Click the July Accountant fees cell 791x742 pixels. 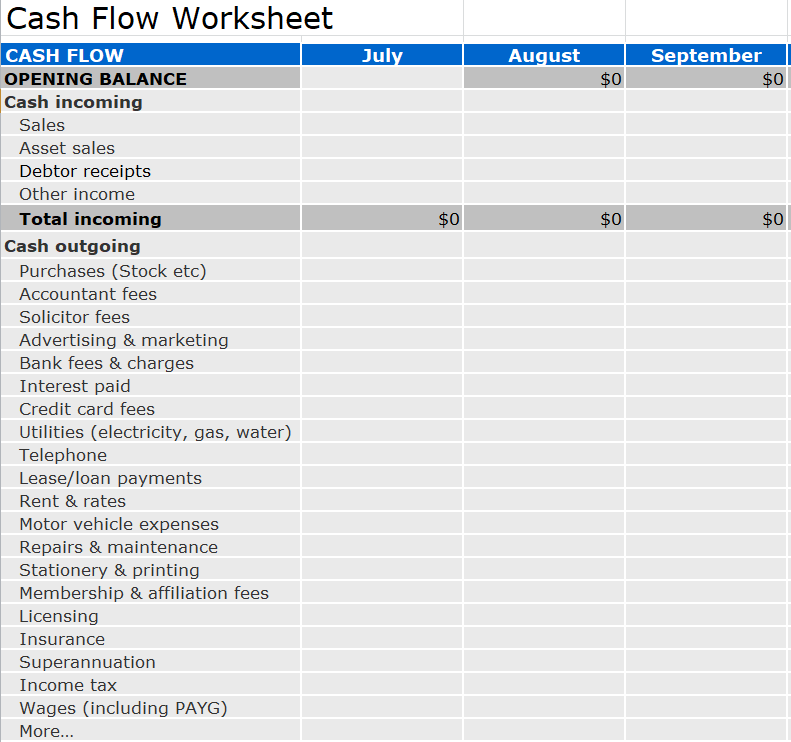tap(382, 293)
